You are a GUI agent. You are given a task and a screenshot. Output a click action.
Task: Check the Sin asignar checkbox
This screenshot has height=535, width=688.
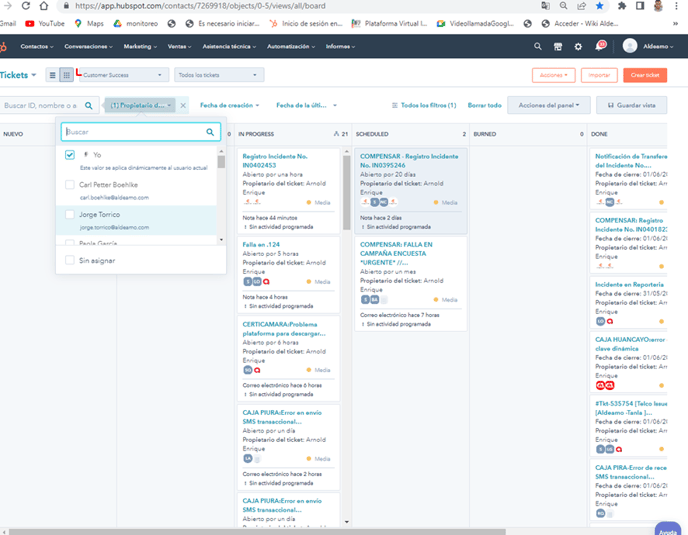tap(70, 260)
